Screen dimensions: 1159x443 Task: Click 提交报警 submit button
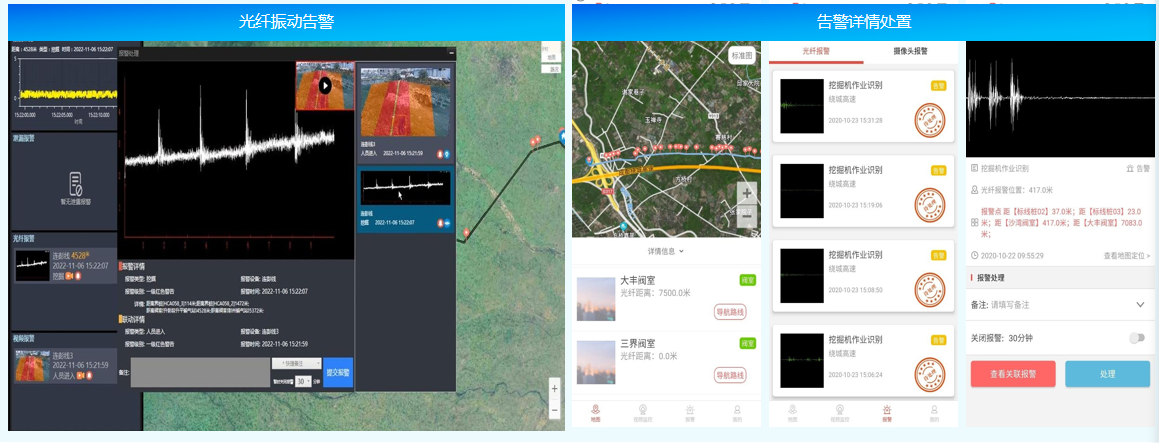pyautogui.click(x=339, y=372)
